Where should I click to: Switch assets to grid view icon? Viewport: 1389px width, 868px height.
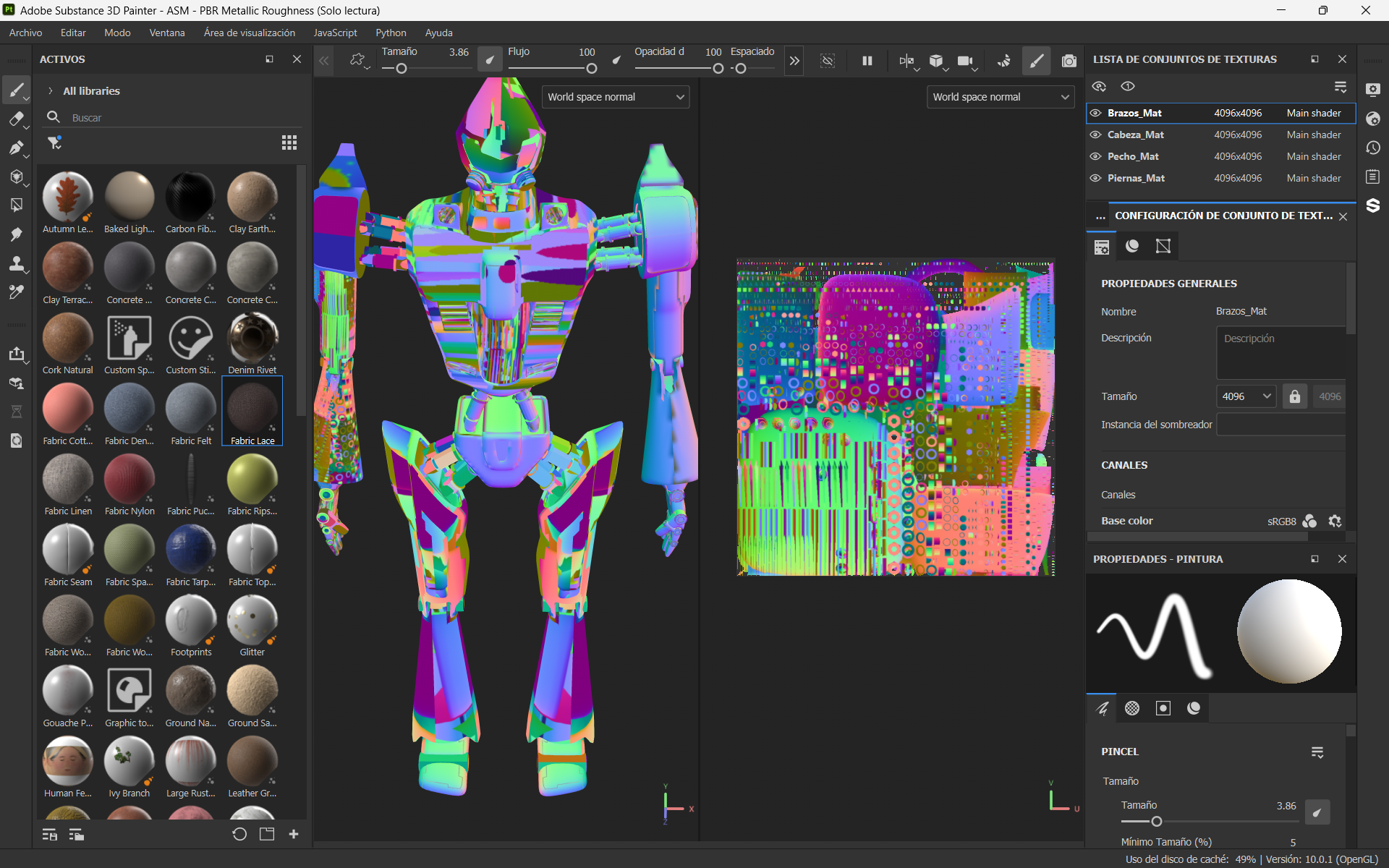(289, 142)
